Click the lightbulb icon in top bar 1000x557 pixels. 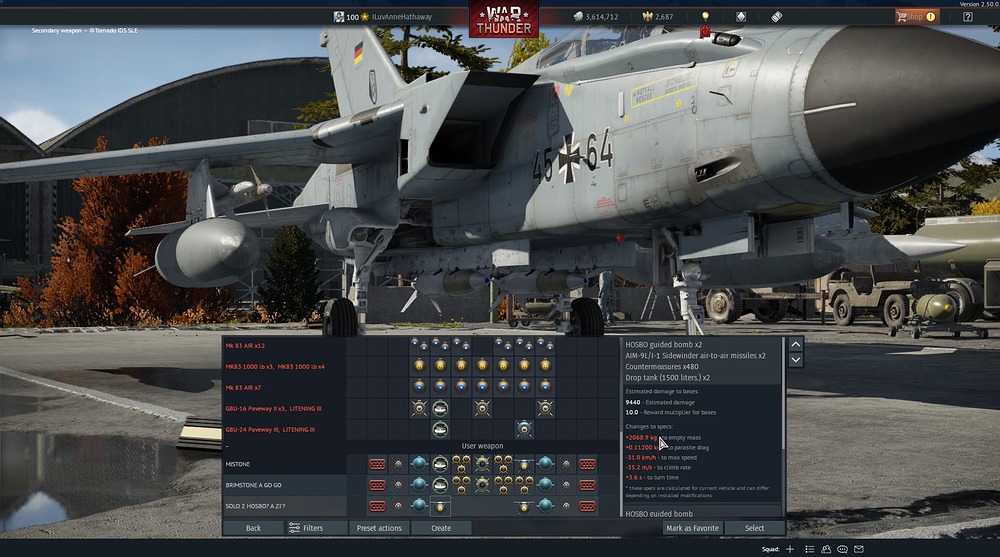[x=705, y=17]
